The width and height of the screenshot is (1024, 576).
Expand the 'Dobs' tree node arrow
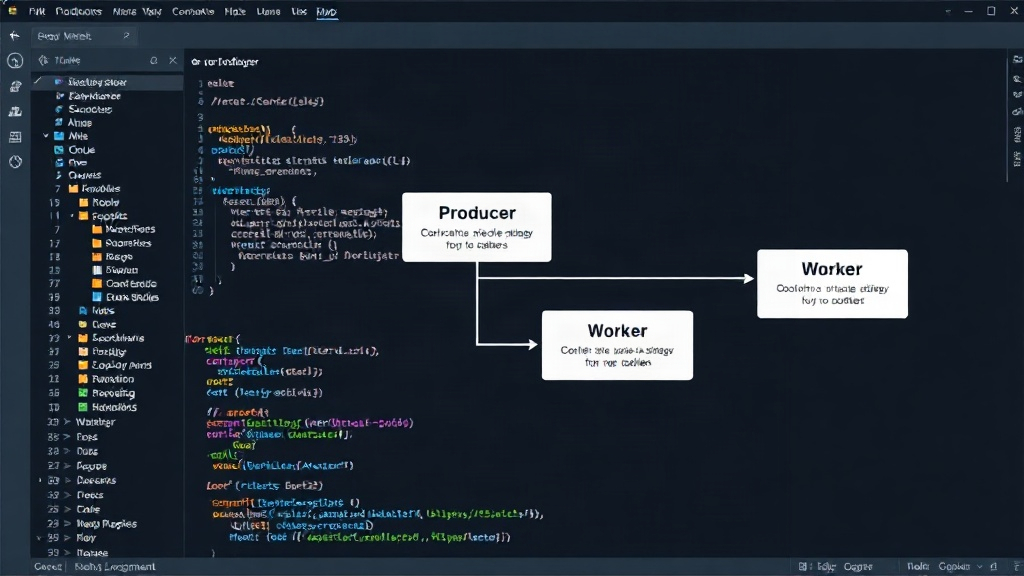tap(67, 451)
